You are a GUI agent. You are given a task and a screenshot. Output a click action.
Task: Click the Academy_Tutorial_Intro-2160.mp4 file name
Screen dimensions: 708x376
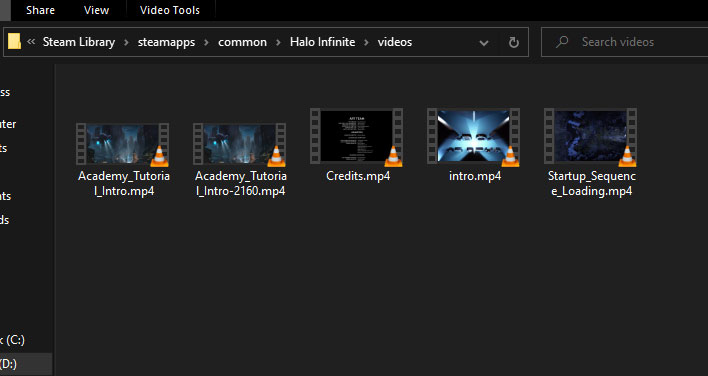coord(241,183)
